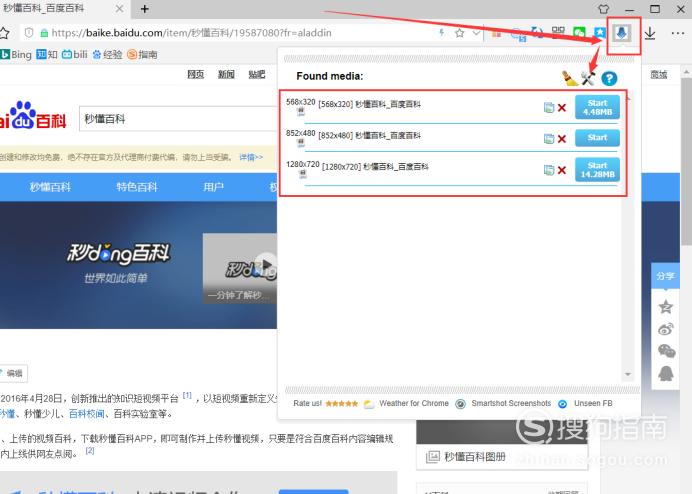Share to Weibo icon
The width and height of the screenshot is (692, 494).
point(666,329)
